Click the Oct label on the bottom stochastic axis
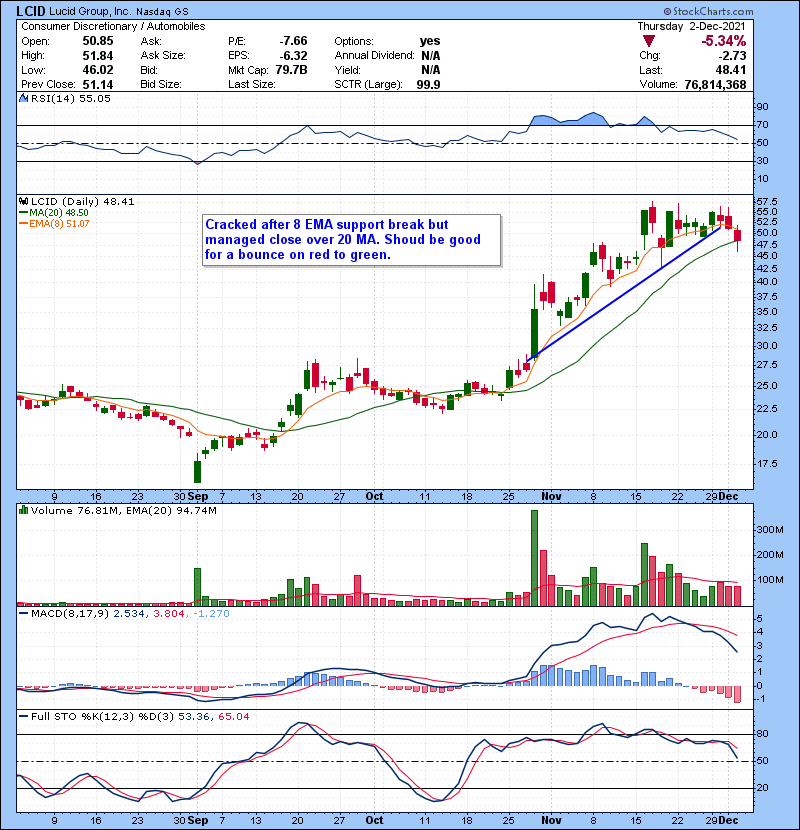This screenshot has width=800, height=830. [x=374, y=820]
